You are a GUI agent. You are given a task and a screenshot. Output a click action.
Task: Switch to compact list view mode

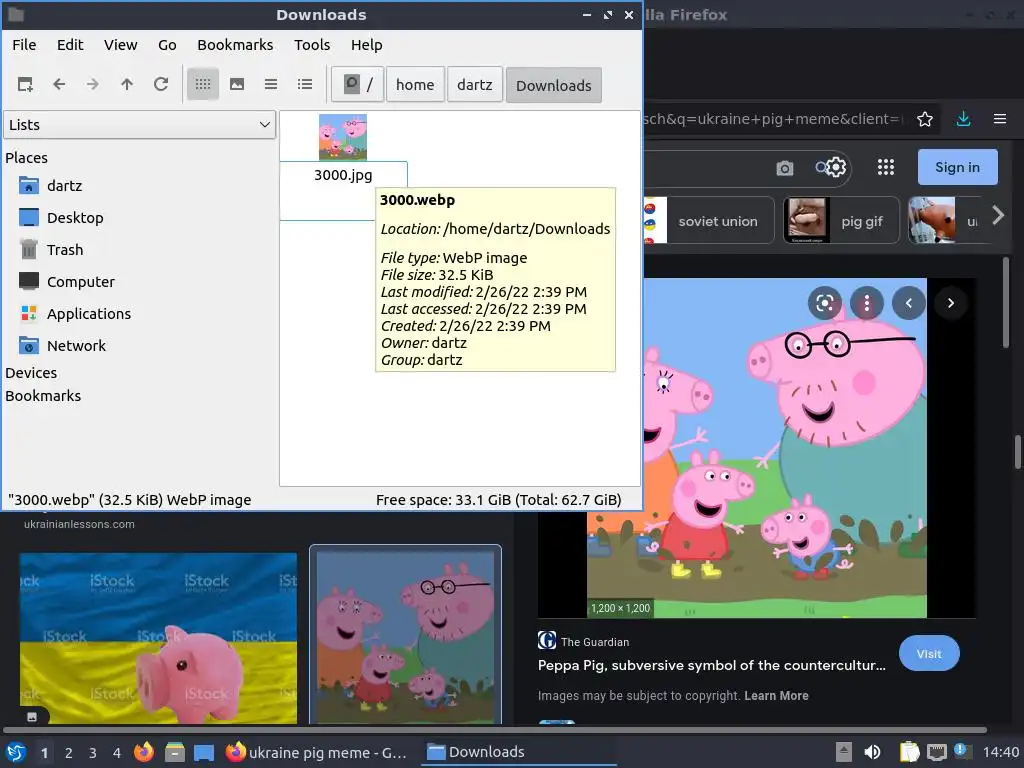[271, 84]
